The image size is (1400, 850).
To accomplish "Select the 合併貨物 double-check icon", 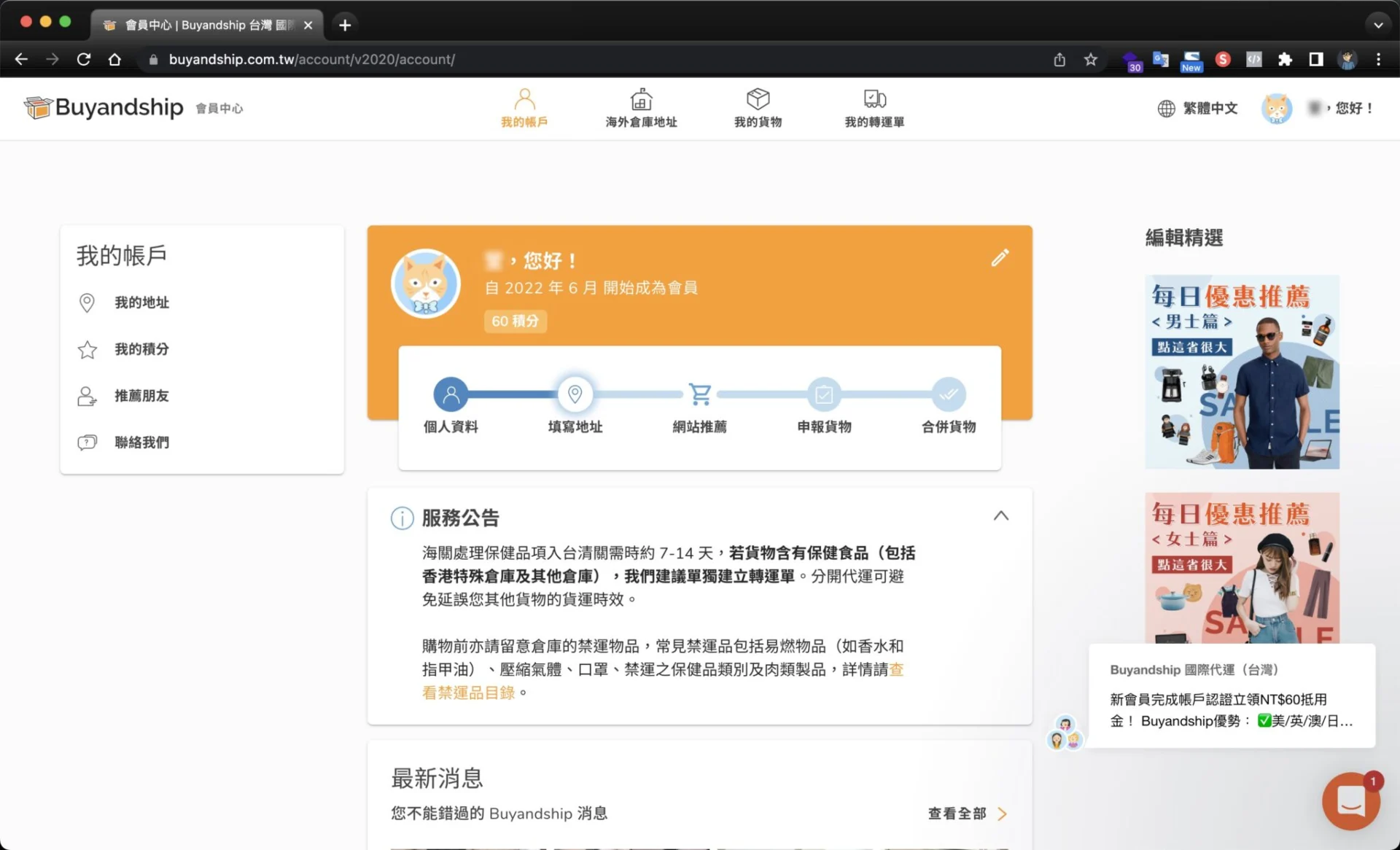I will 949,394.
